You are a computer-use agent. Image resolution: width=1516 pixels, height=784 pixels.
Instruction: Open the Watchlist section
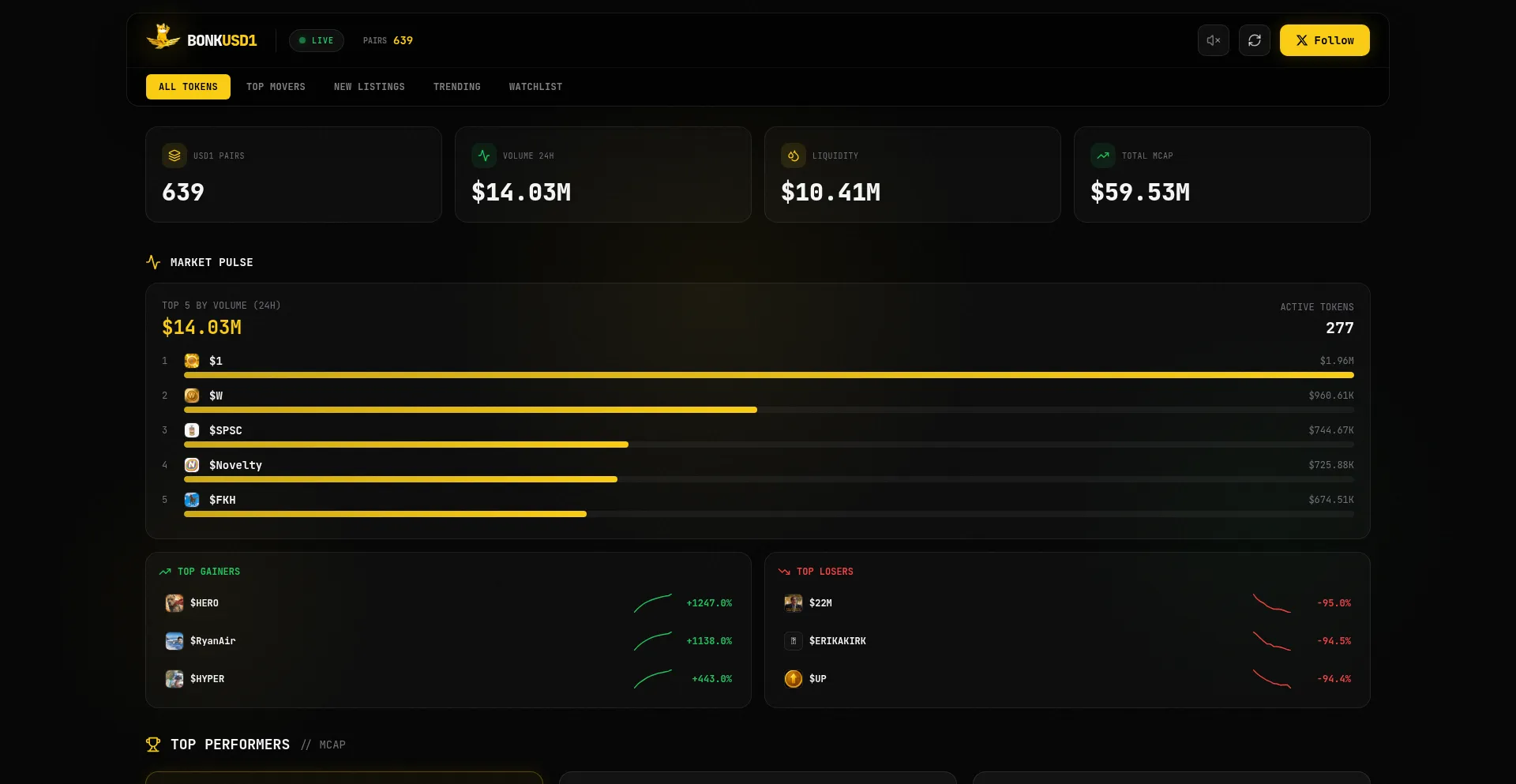(x=535, y=87)
